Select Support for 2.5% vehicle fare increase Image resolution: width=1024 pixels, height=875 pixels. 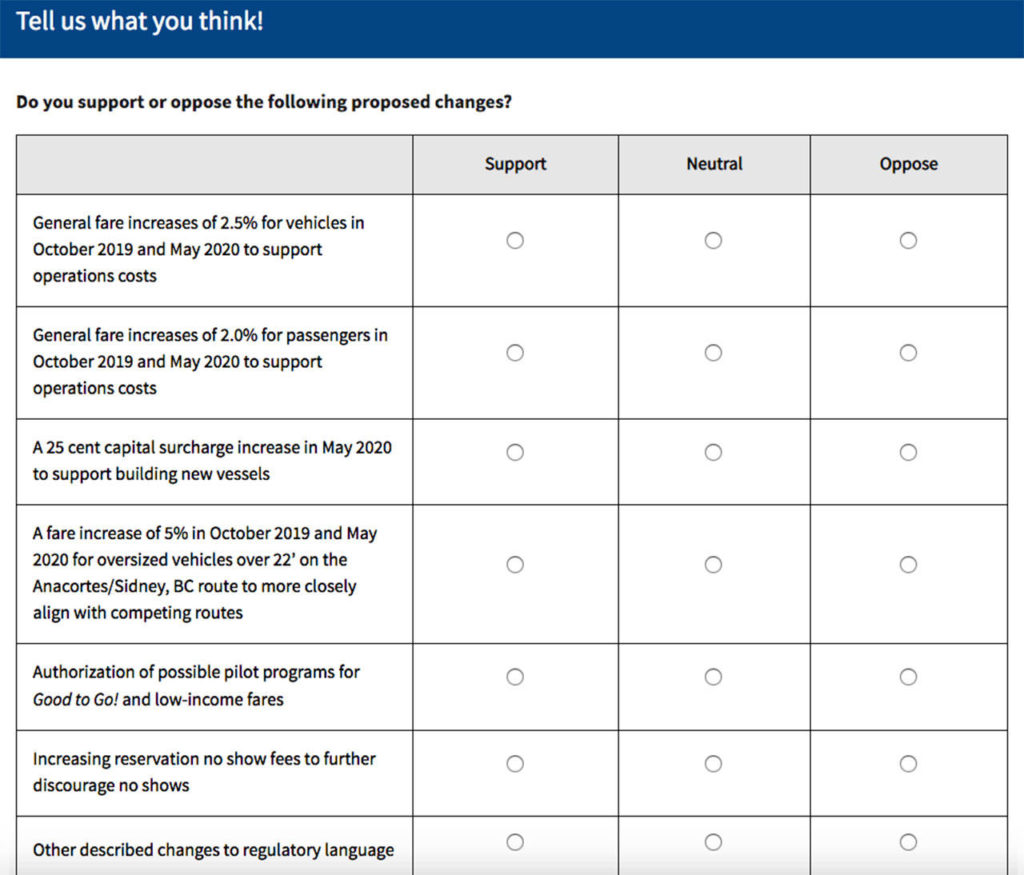515,240
